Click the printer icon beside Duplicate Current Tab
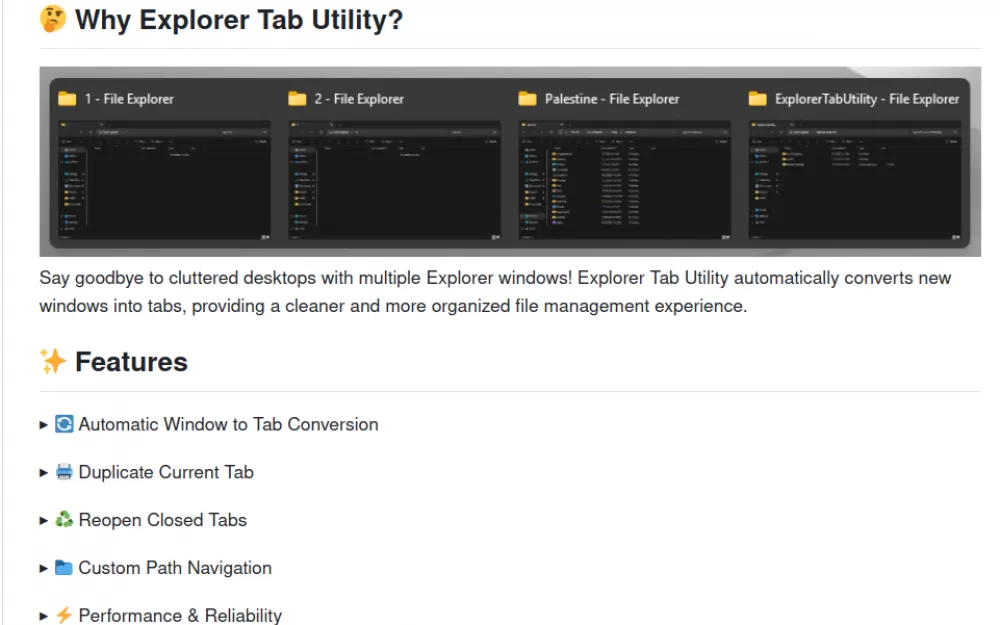1000x625 pixels. tap(64, 472)
